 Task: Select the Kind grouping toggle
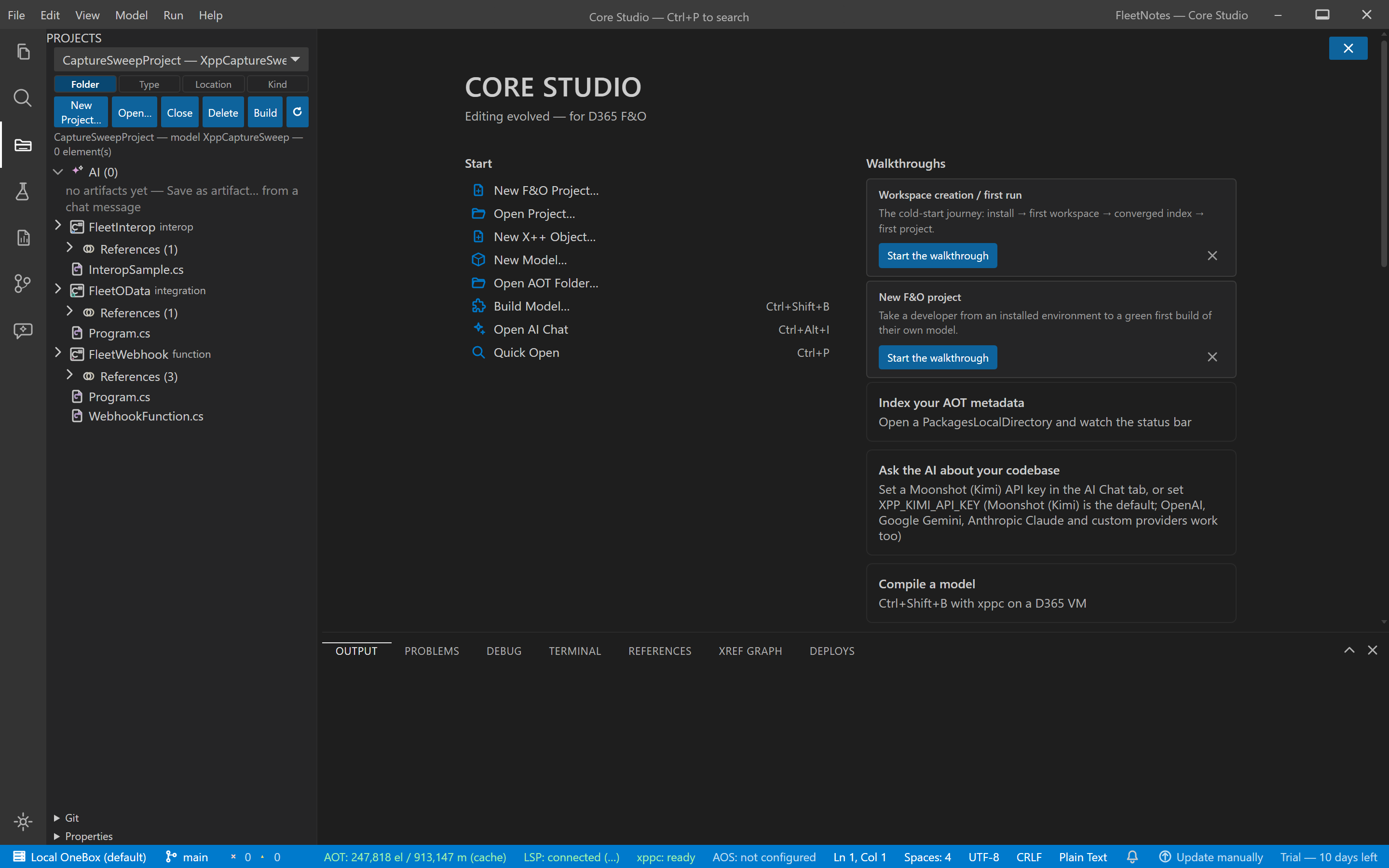tap(277, 84)
